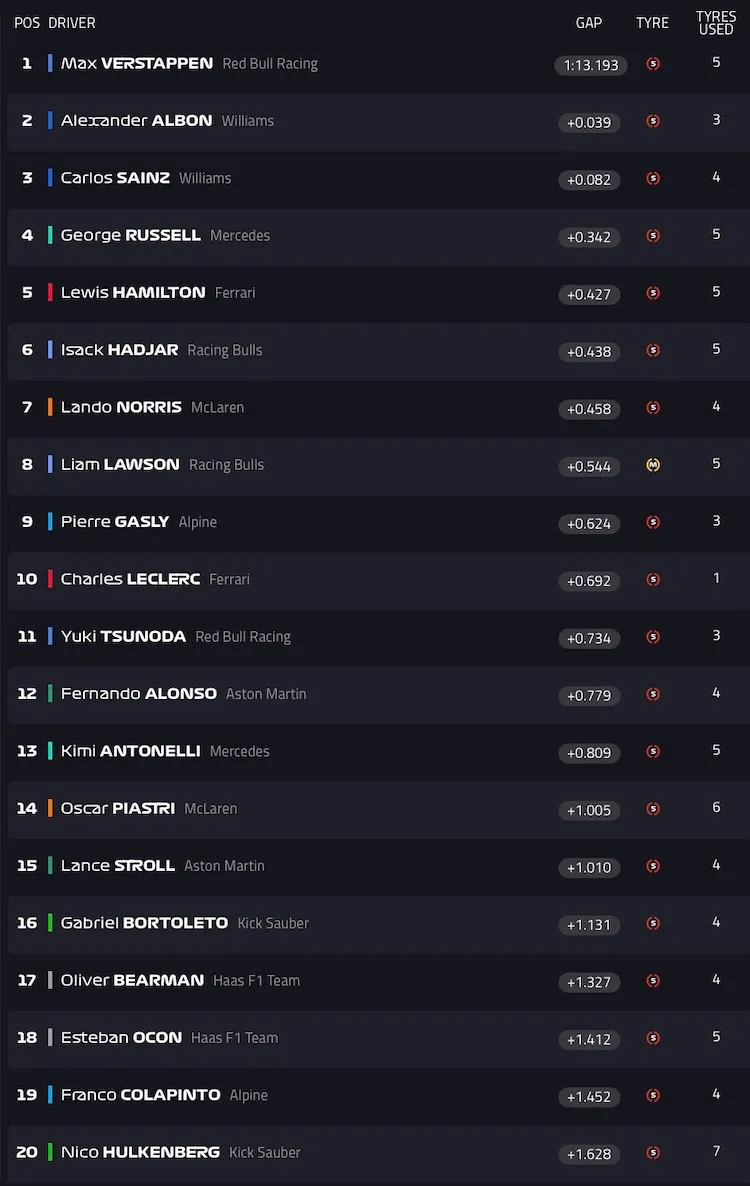
Task: Click Albon's +0.039 gap badge
Action: pos(589,123)
